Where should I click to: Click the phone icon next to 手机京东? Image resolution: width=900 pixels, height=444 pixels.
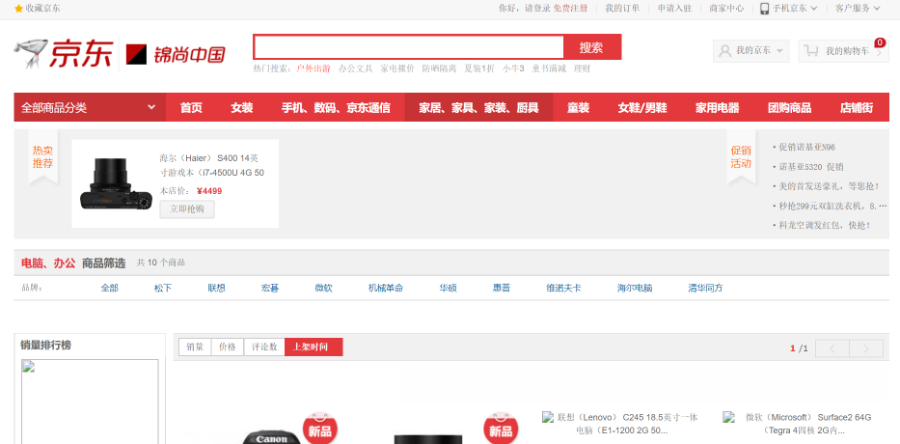point(765,9)
